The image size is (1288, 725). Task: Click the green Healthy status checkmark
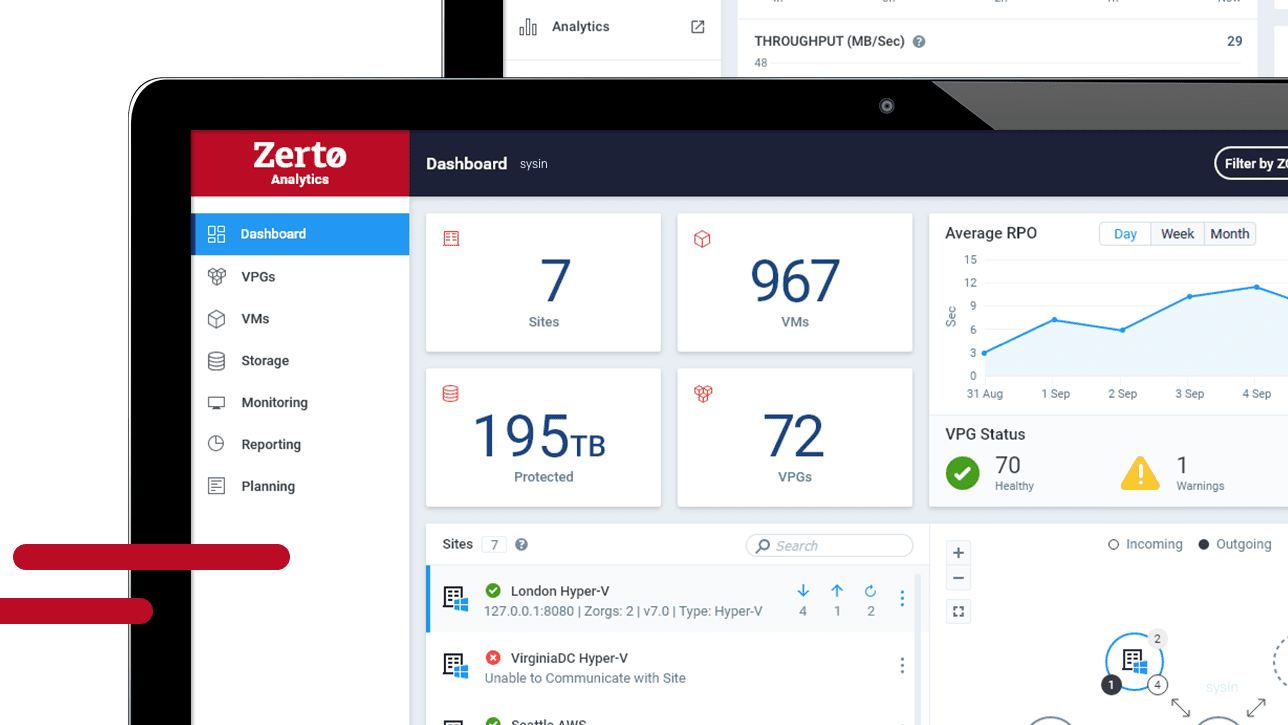[963, 473]
